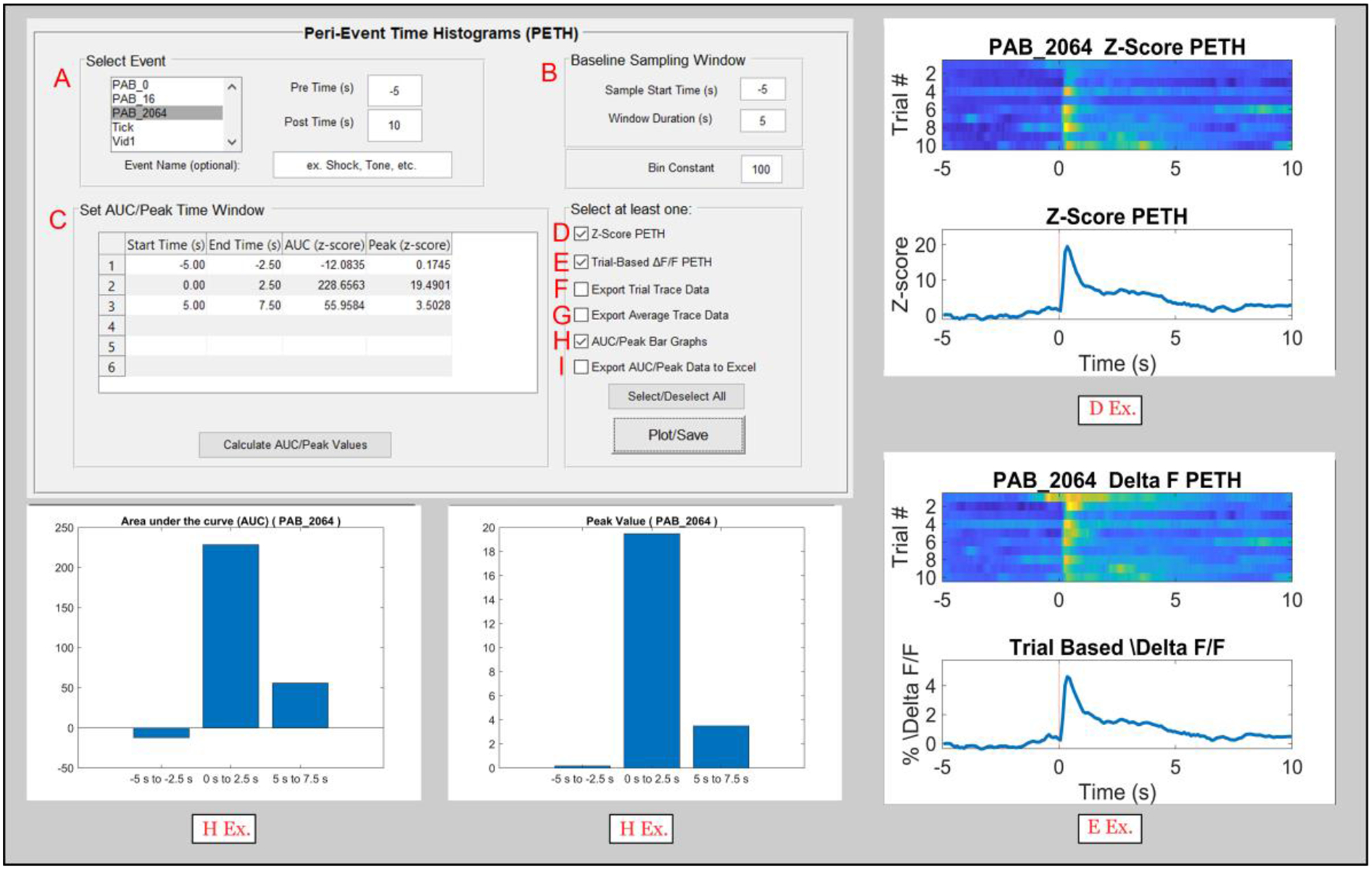Enable Export Trial Trace Data
Screen dimensions: 1372x870
(x=581, y=289)
